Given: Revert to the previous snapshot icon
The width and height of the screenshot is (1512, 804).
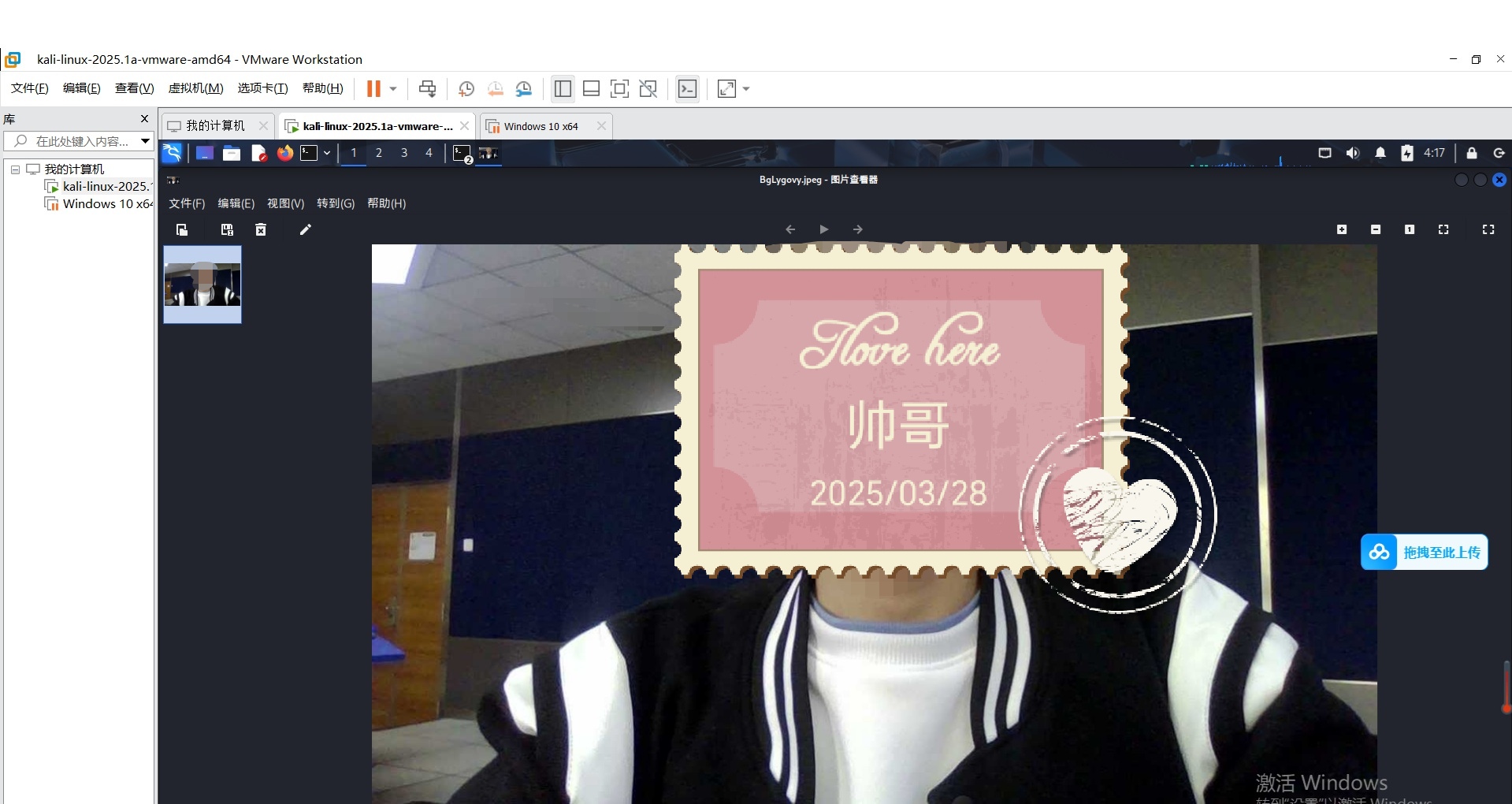Looking at the screenshot, I should tap(496, 89).
